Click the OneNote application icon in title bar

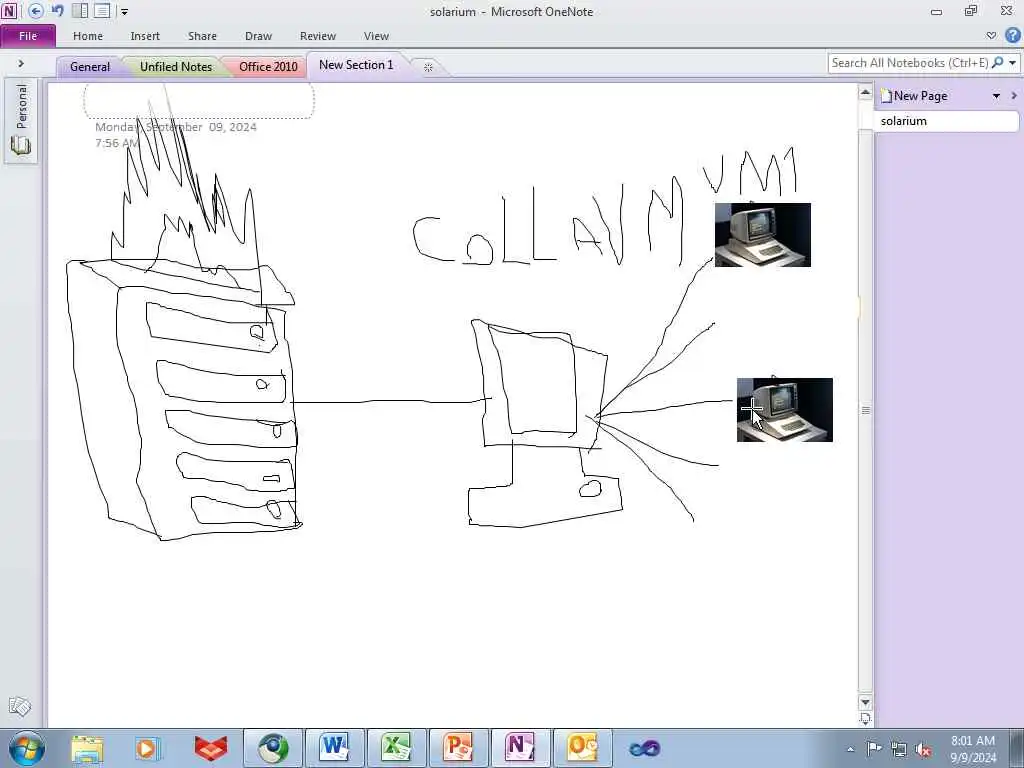(x=9, y=10)
